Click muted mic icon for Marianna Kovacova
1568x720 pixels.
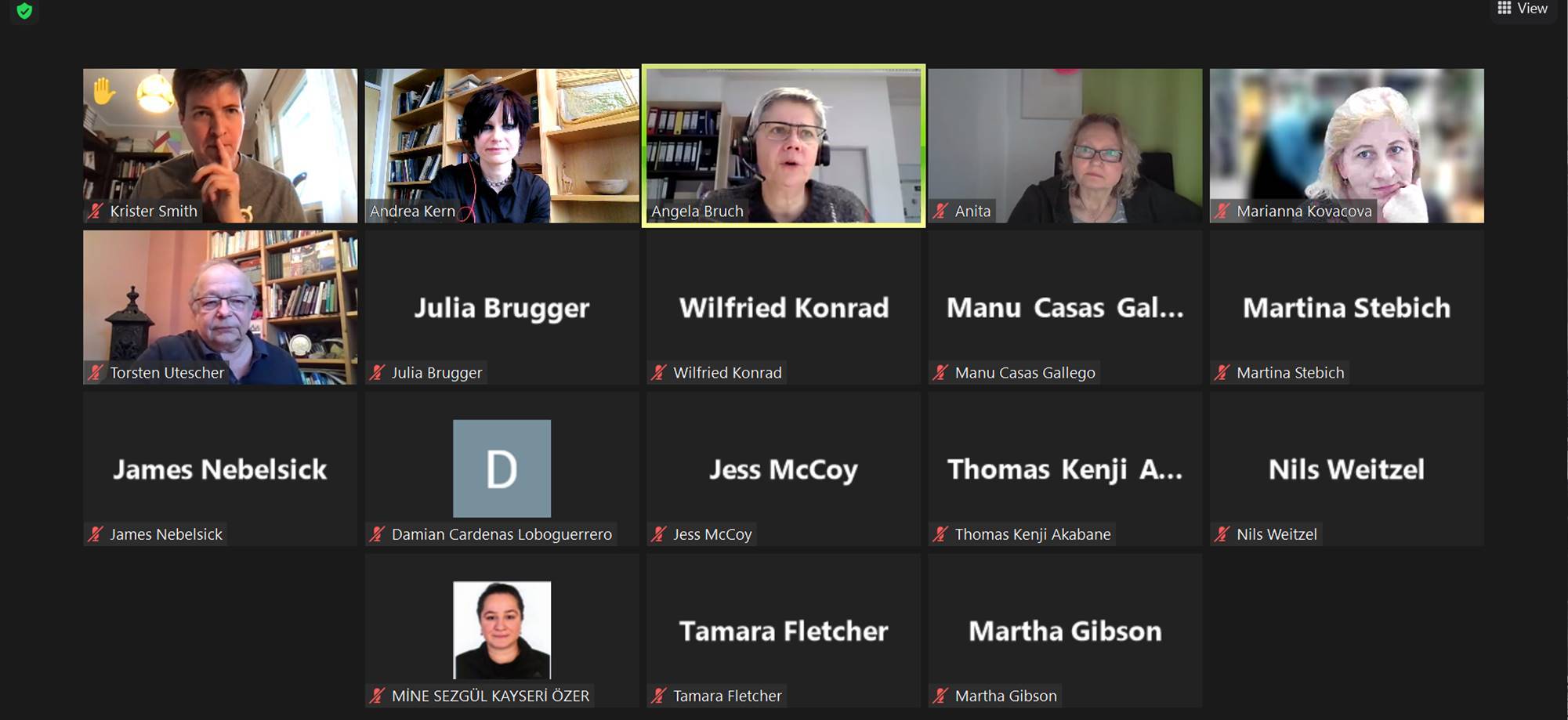(1222, 211)
